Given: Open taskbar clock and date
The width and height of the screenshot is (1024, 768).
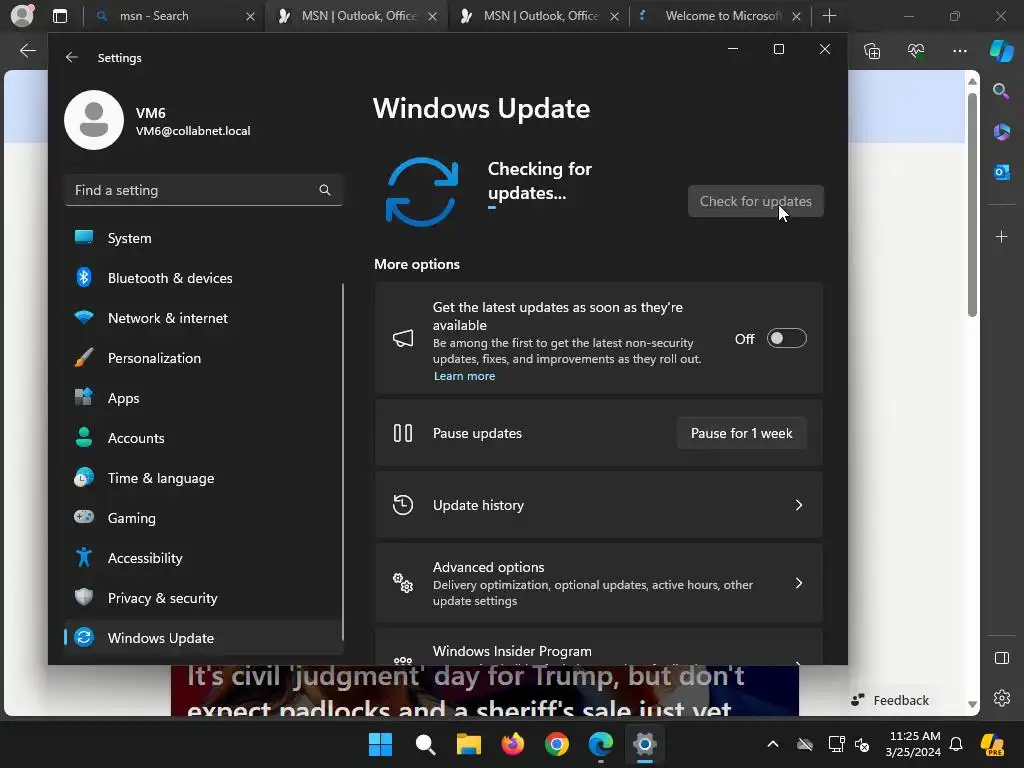Looking at the screenshot, I should tap(913, 744).
